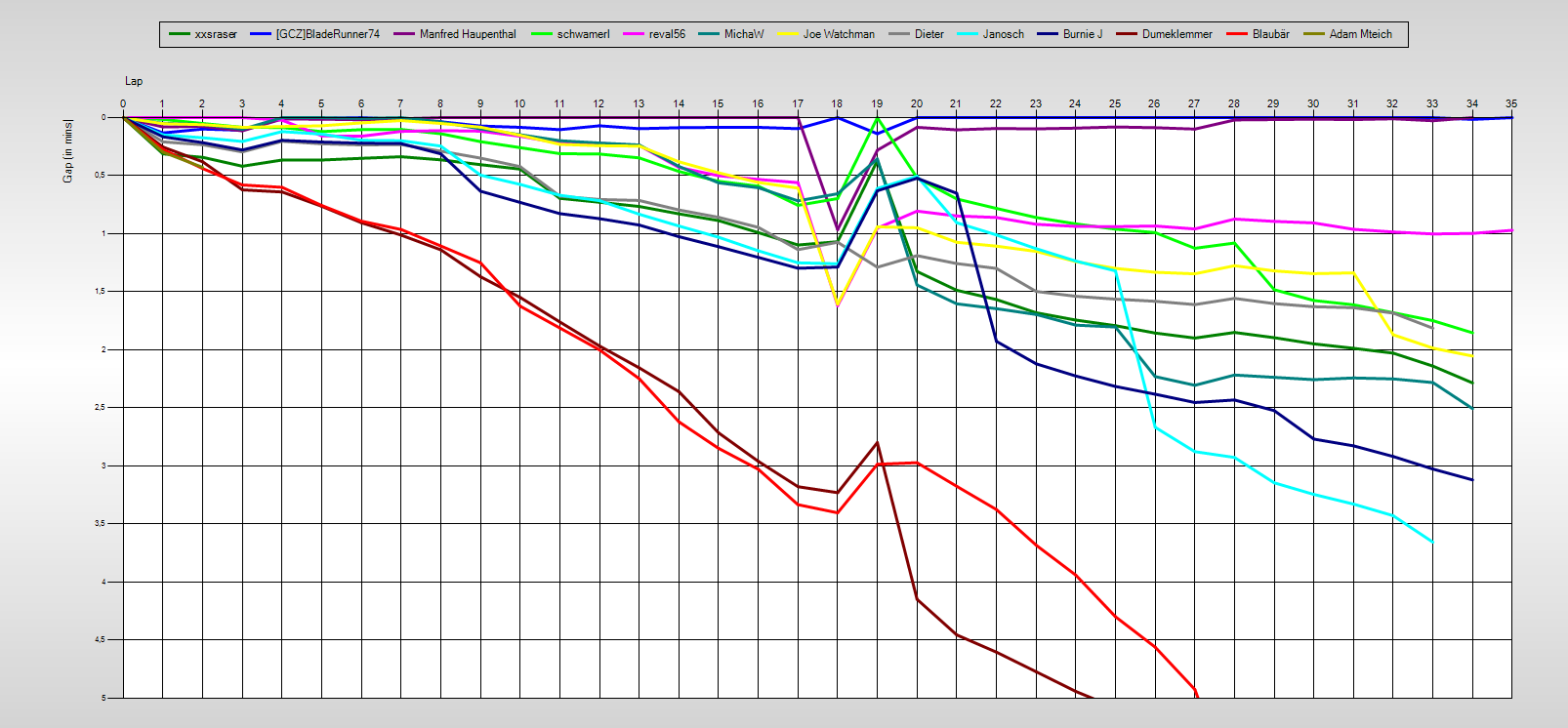Click lap 28 on the lap axis

tap(1234, 103)
